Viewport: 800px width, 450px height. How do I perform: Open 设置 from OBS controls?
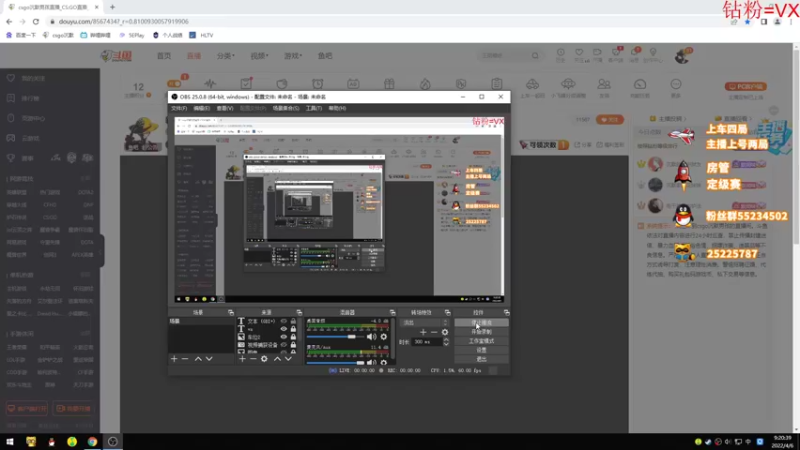click(x=481, y=350)
